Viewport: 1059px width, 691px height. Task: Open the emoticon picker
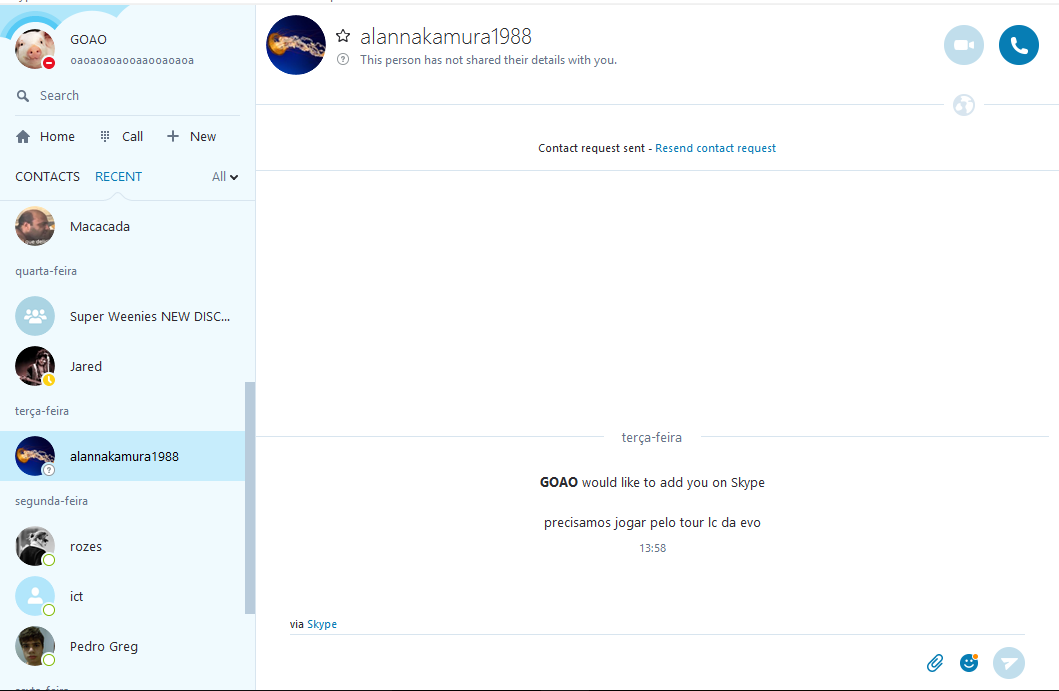(x=969, y=663)
